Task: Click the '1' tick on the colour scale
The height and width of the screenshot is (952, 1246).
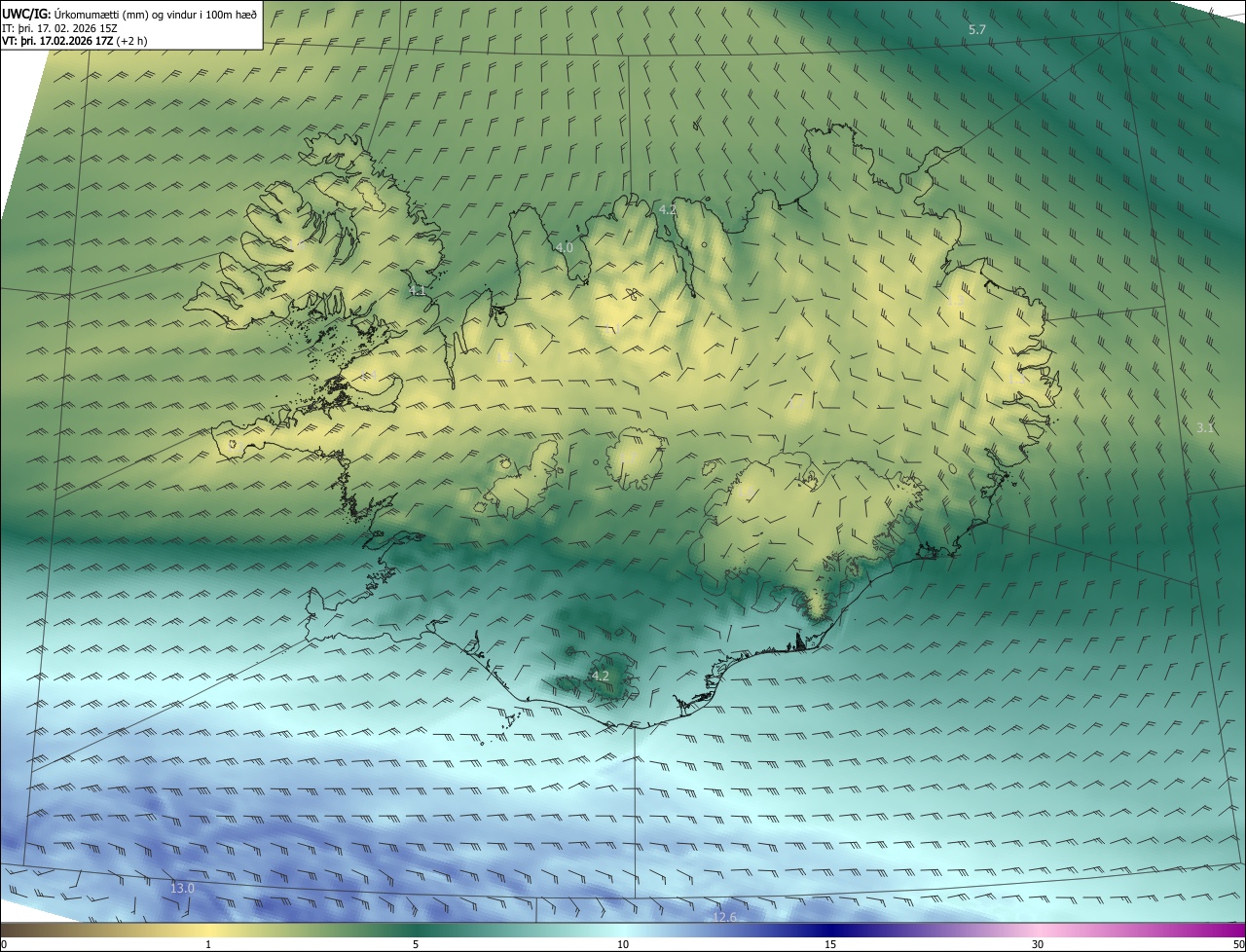Action: [208, 944]
